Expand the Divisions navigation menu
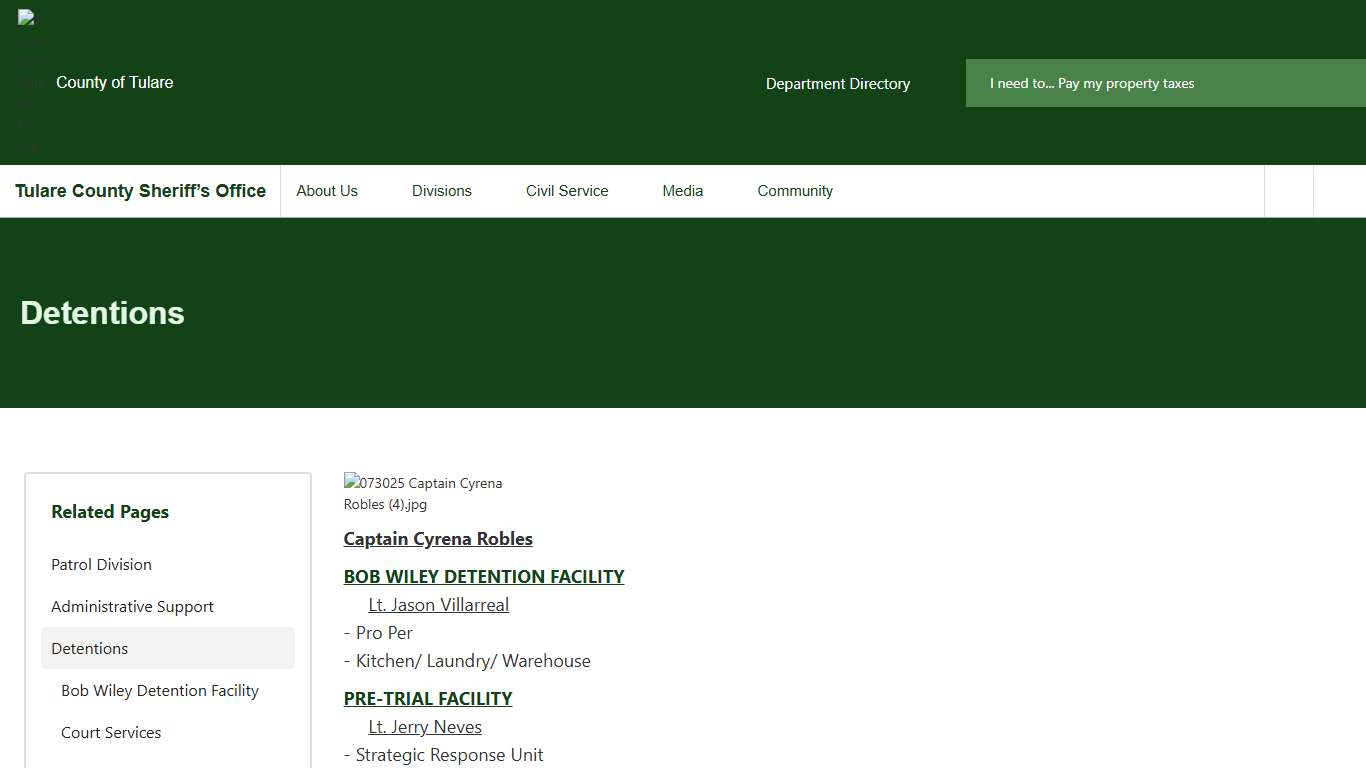Viewport: 1366px width, 768px height. [x=441, y=190]
